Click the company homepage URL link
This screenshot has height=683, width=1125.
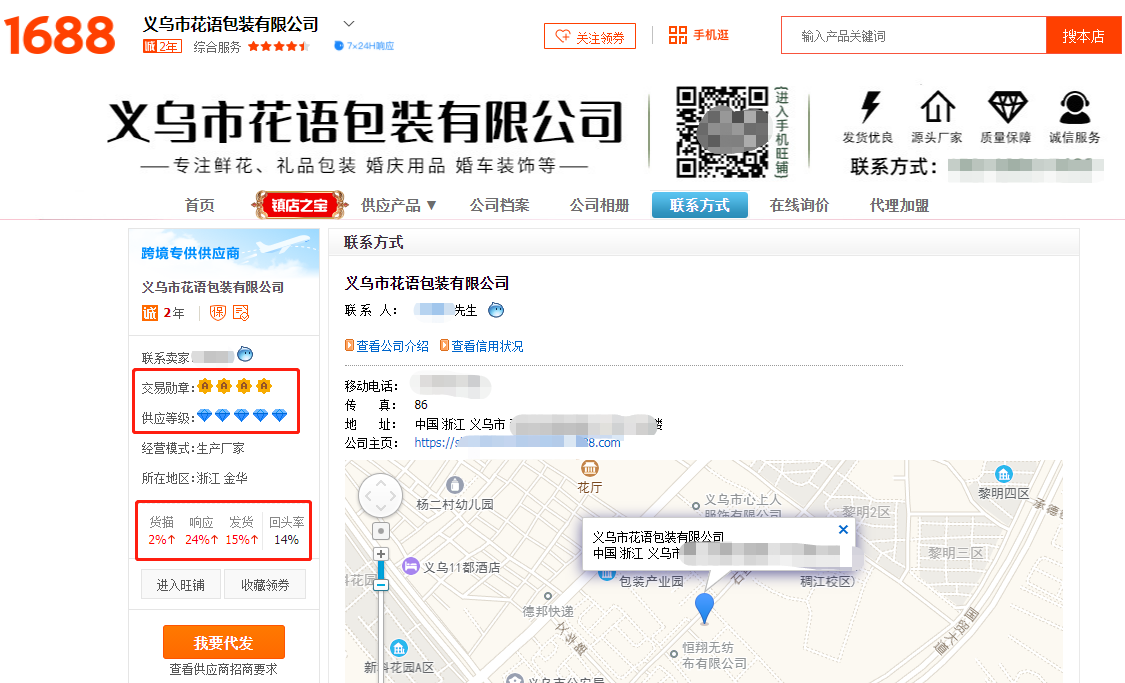point(517,443)
